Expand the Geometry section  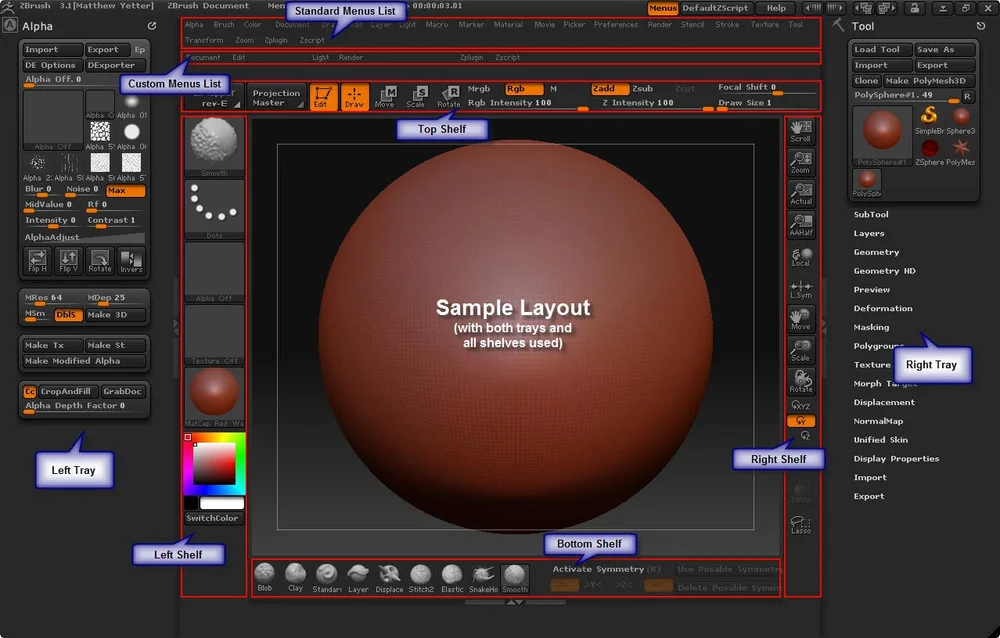876,252
